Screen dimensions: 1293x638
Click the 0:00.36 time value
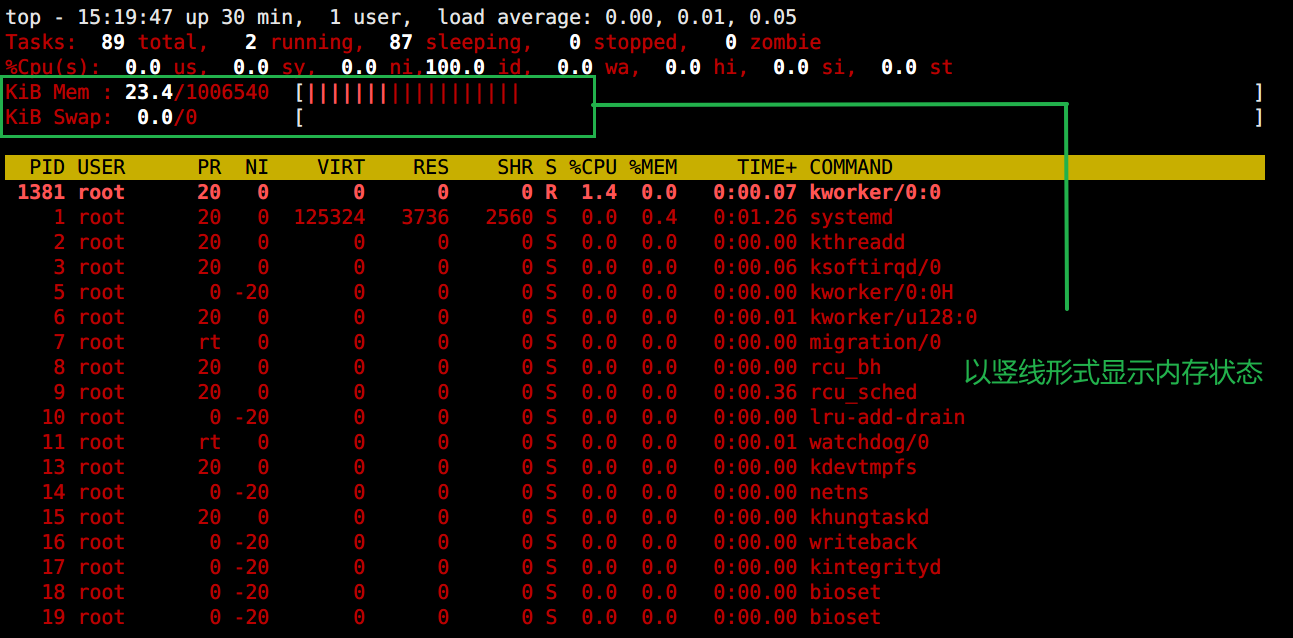pyautogui.click(x=755, y=392)
